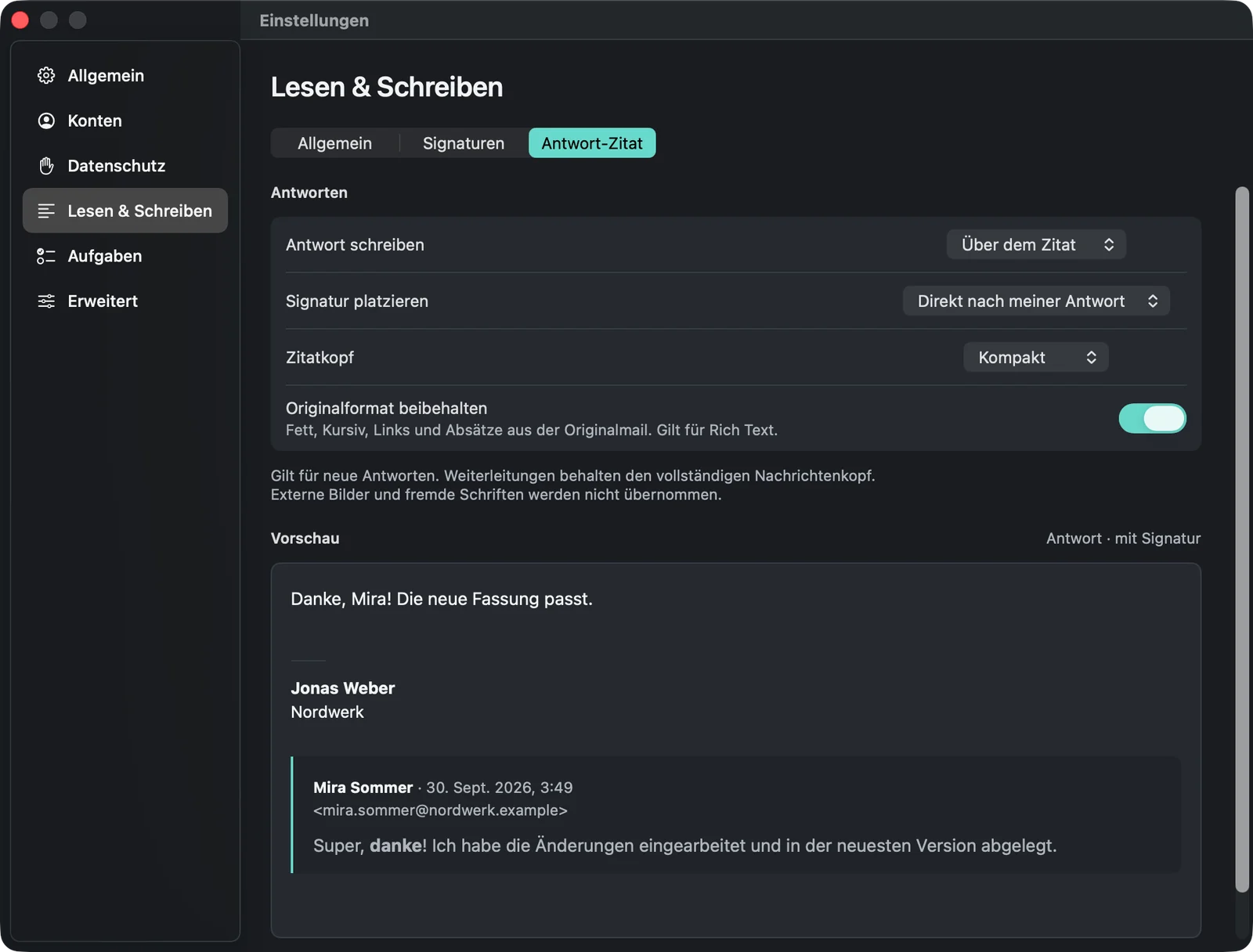Click the text-lines icon beside Lesen & Schreiben
This screenshot has width=1253, height=952.
tap(46, 211)
